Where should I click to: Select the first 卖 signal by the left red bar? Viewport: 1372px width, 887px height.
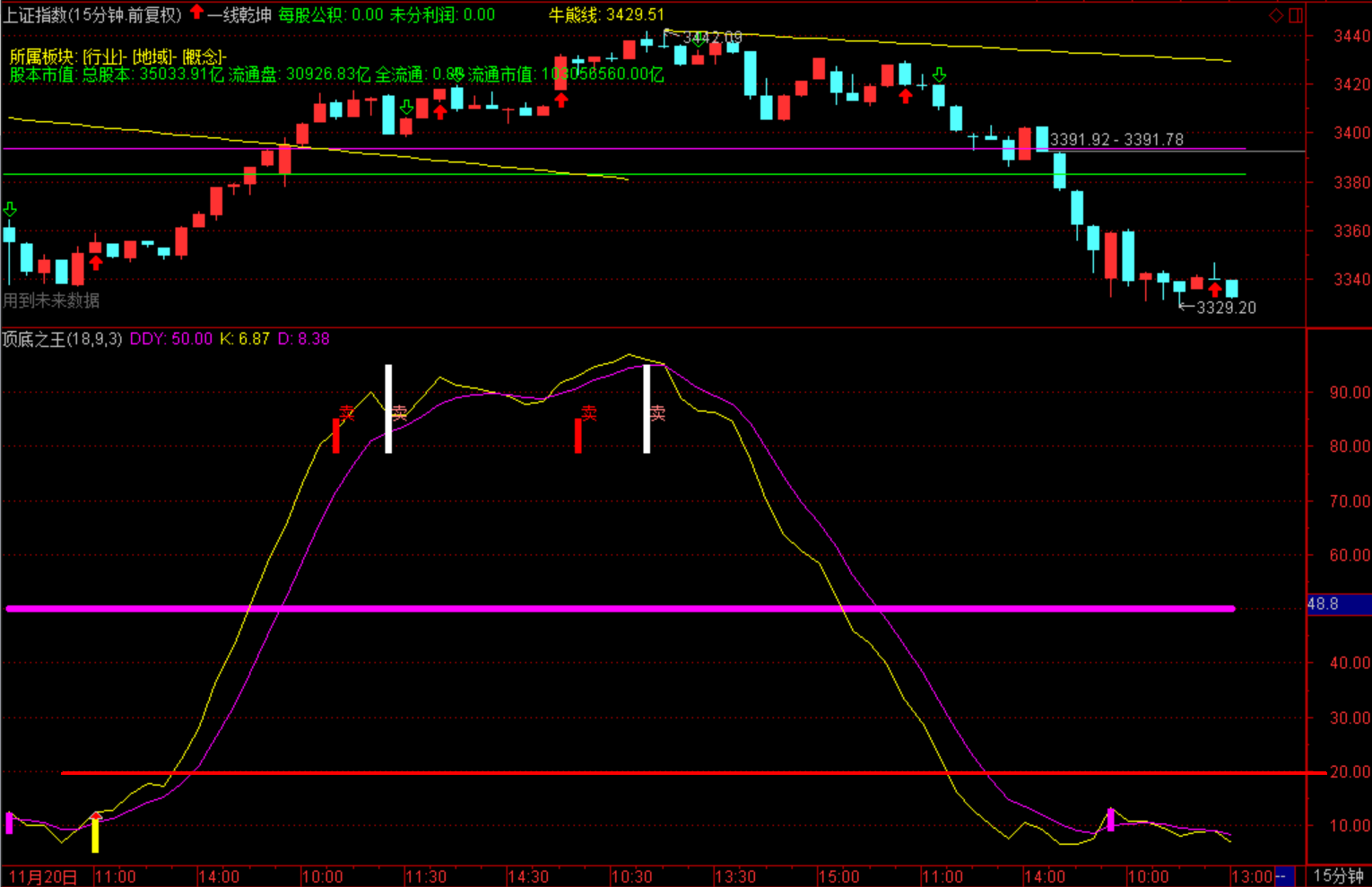point(347,413)
